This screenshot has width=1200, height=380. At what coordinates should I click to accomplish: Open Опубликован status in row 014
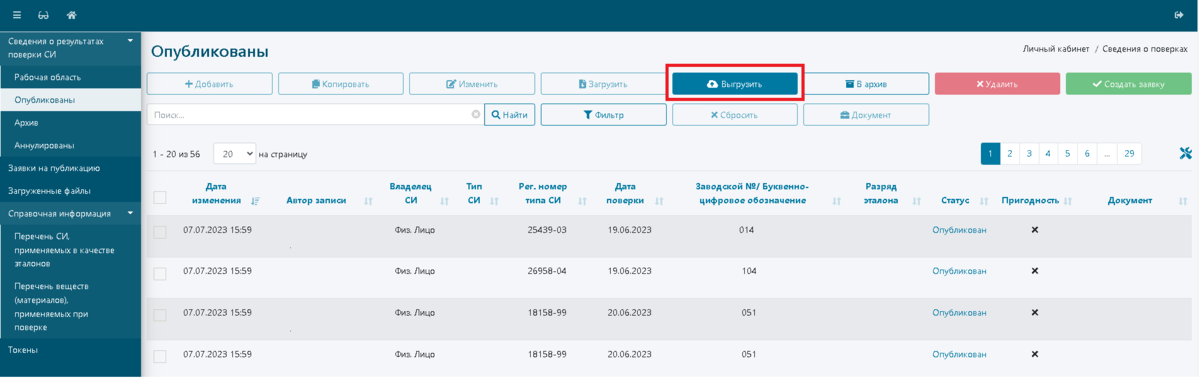point(959,230)
